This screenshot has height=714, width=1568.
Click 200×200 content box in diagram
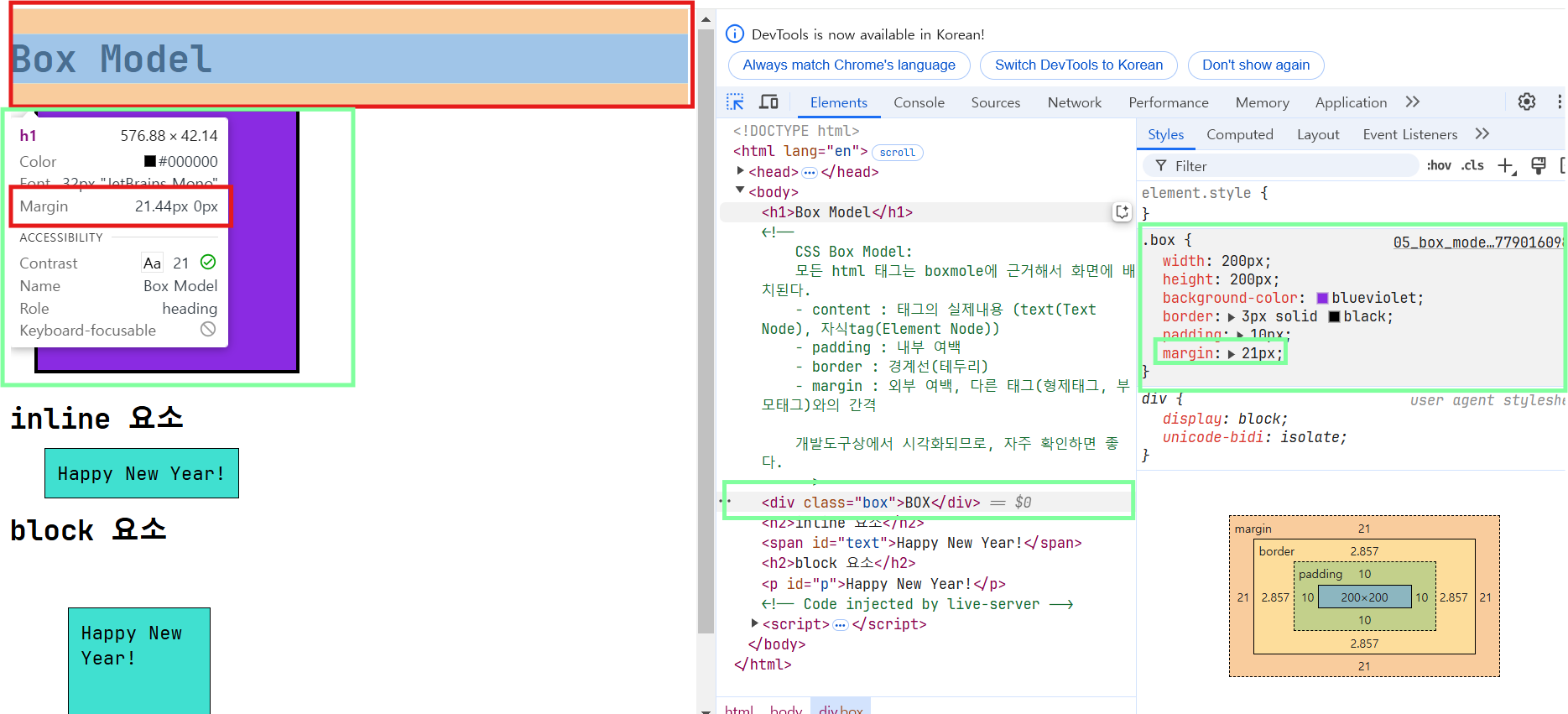coord(1364,597)
